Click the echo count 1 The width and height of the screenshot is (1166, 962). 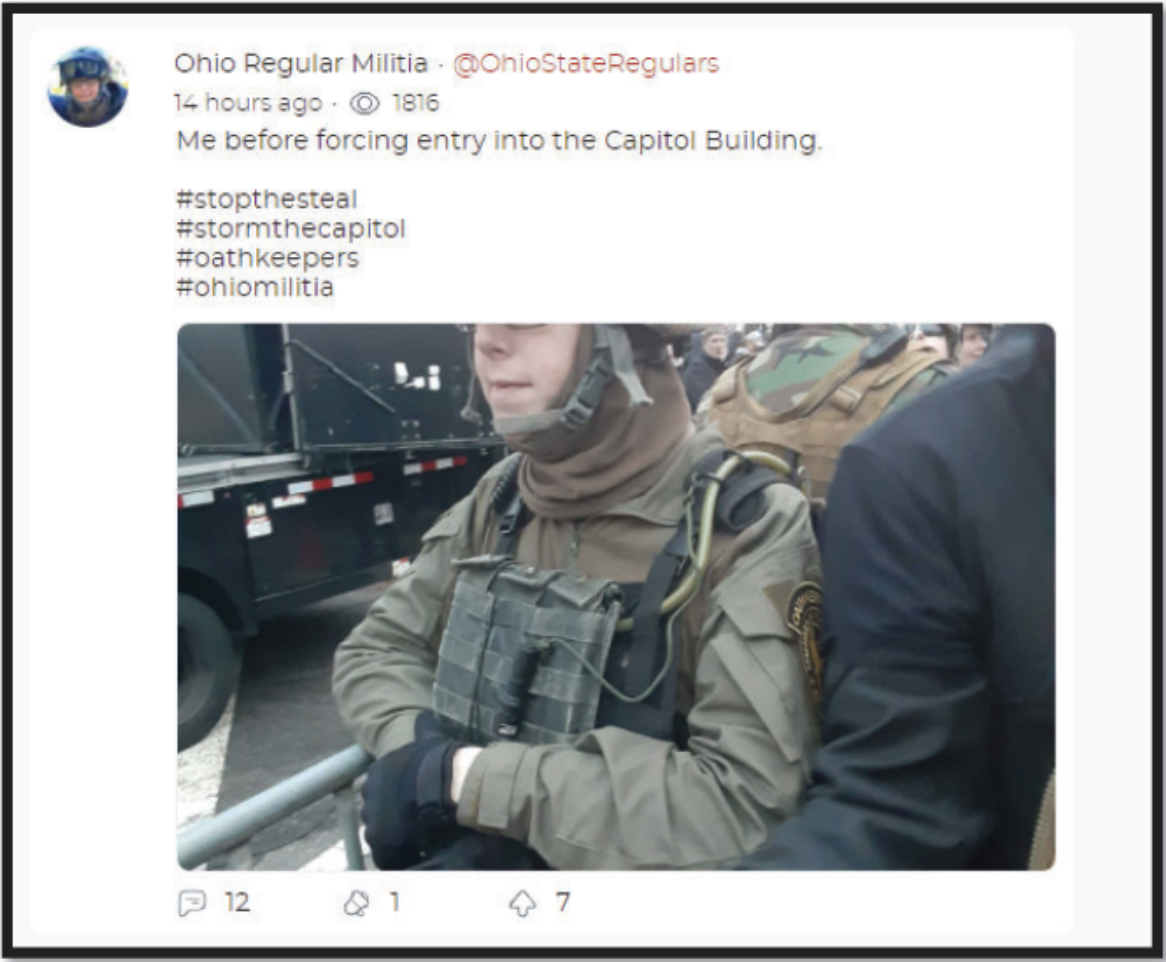point(396,903)
